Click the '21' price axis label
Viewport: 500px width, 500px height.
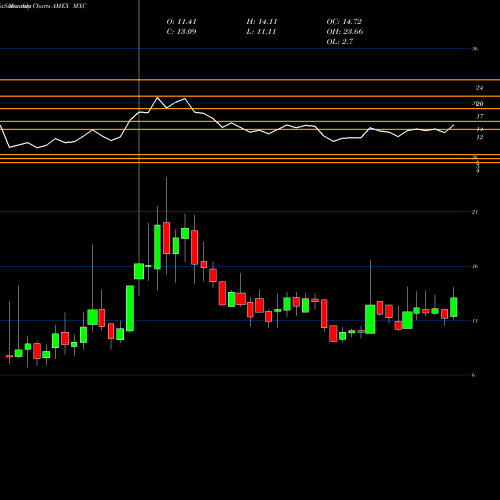(475, 212)
